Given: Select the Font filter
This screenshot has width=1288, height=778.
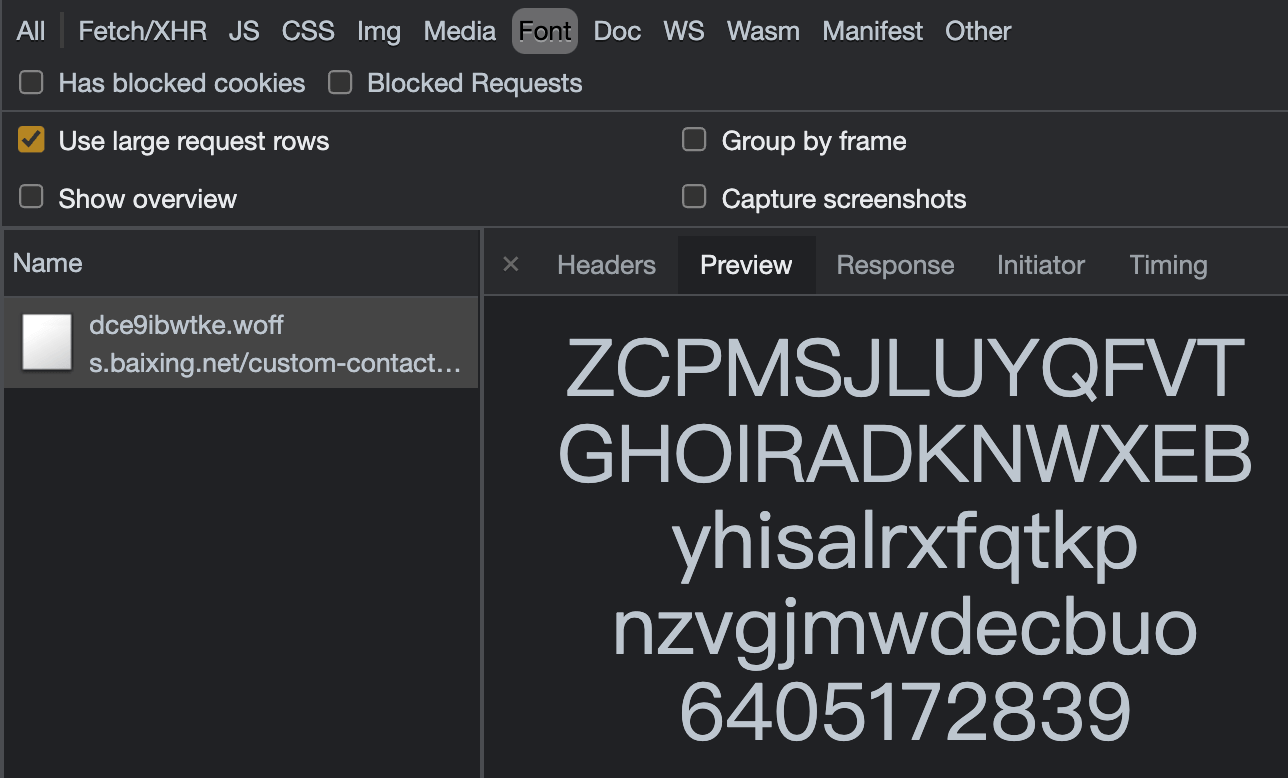Looking at the screenshot, I should click(545, 31).
